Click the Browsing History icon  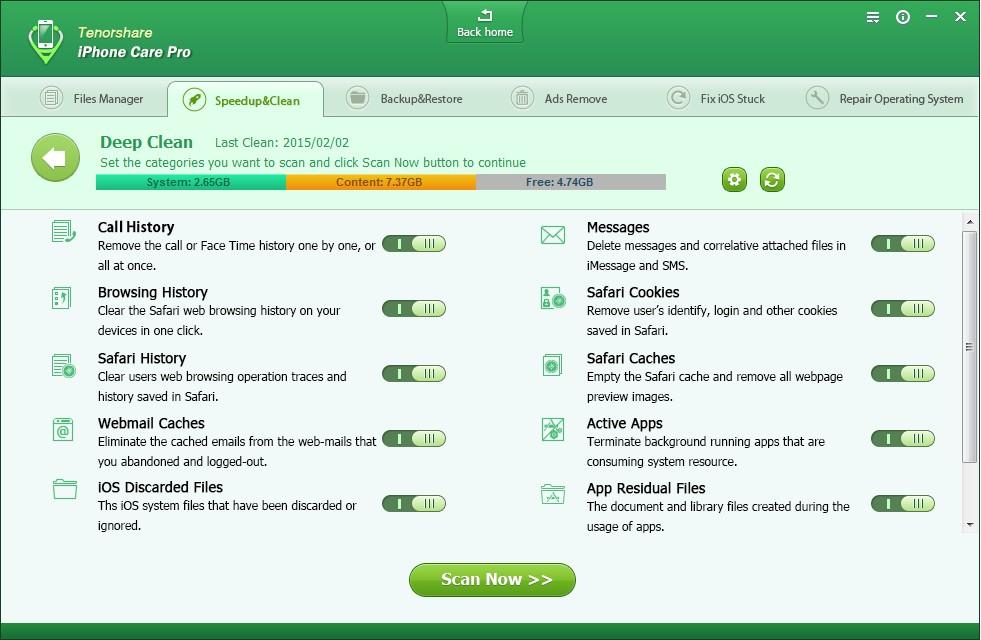(x=62, y=298)
